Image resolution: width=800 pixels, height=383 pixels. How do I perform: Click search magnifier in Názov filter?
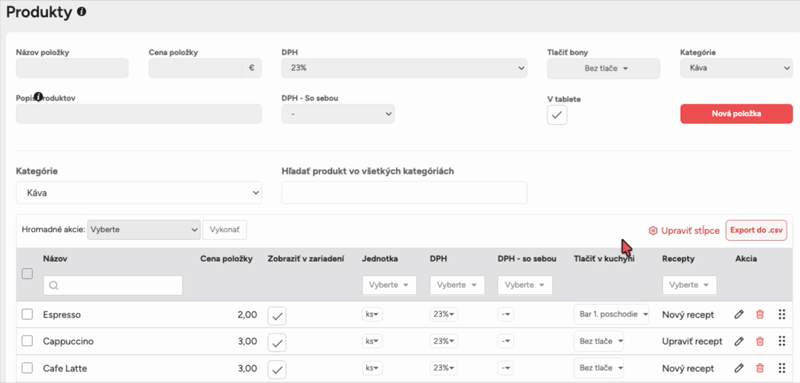click(54, 286)
